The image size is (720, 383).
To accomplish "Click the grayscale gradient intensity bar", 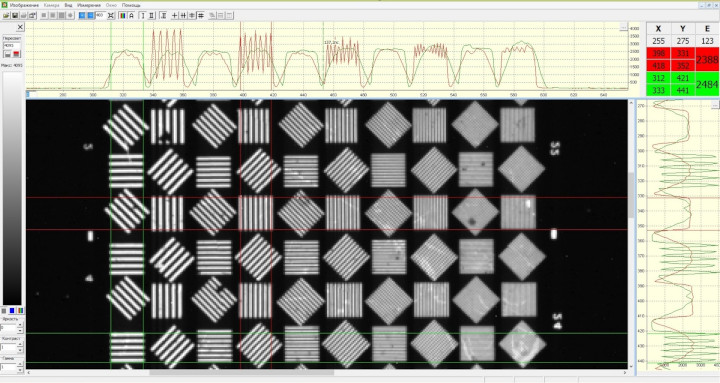I will [12, 188].
